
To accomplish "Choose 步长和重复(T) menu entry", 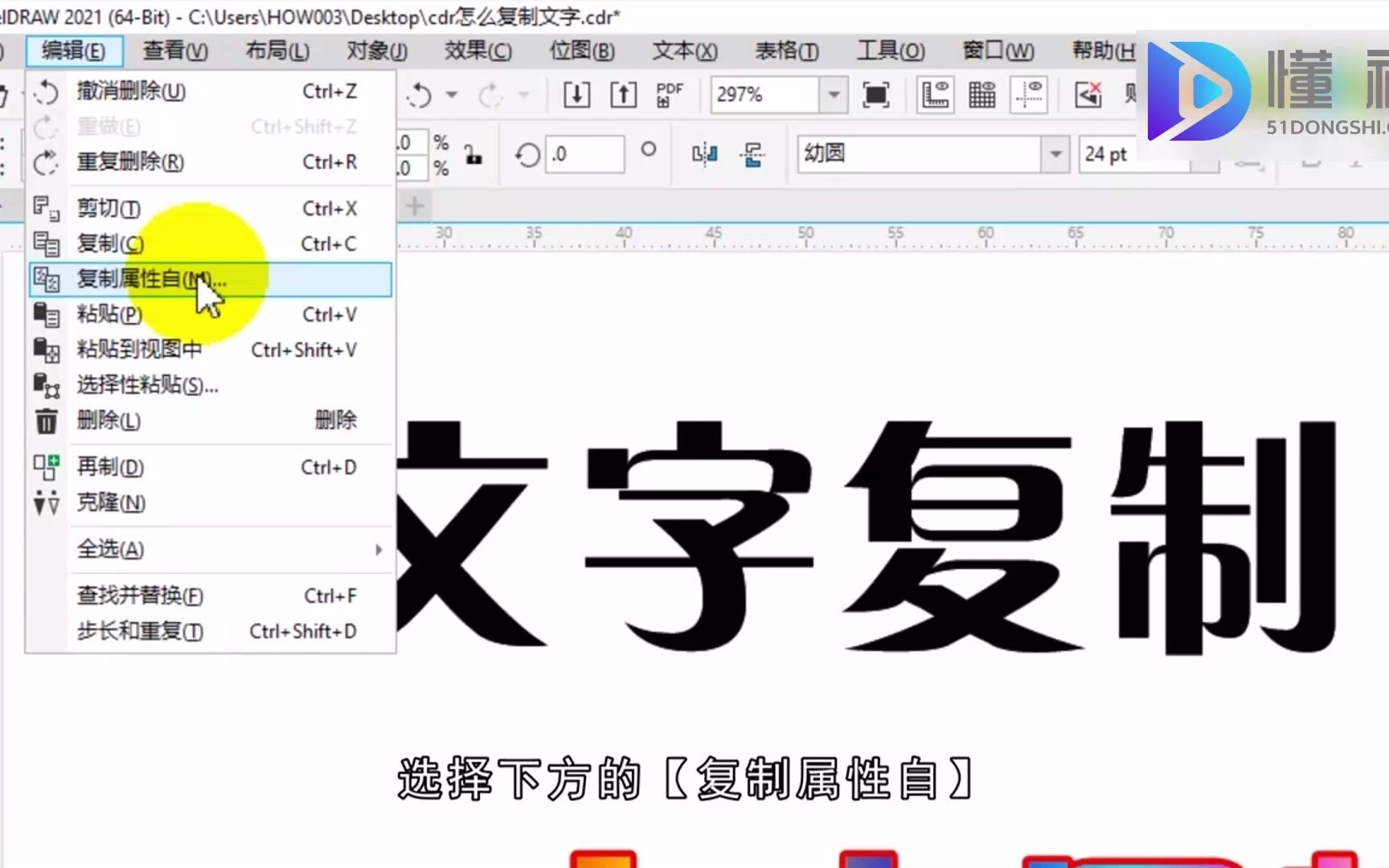I will (211, 631).
